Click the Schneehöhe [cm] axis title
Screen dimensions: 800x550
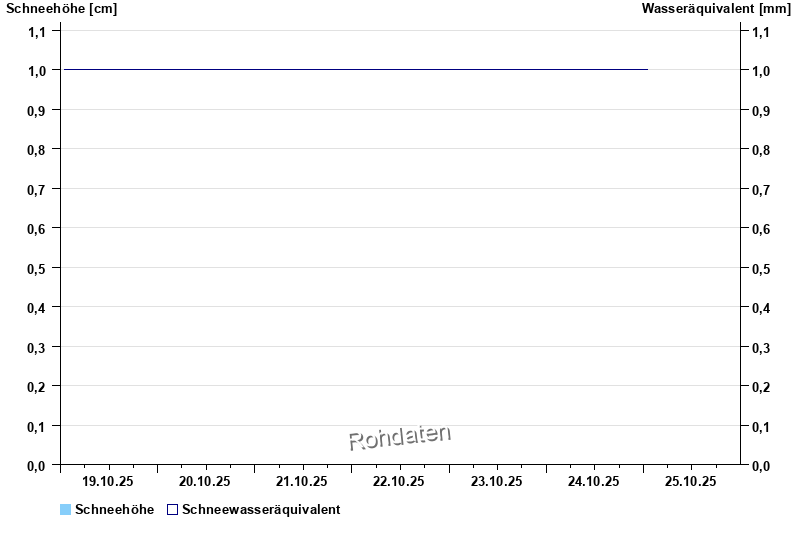pyautogui.click(x=62, y=9)
